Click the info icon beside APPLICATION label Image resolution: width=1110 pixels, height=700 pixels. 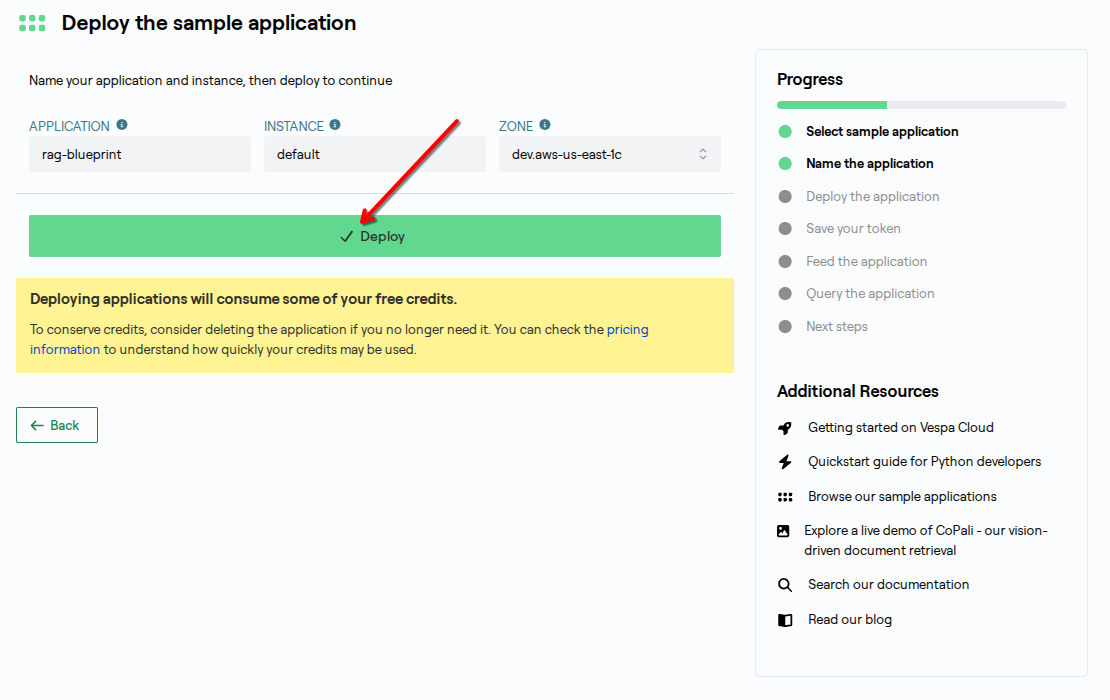pos(122,125)
